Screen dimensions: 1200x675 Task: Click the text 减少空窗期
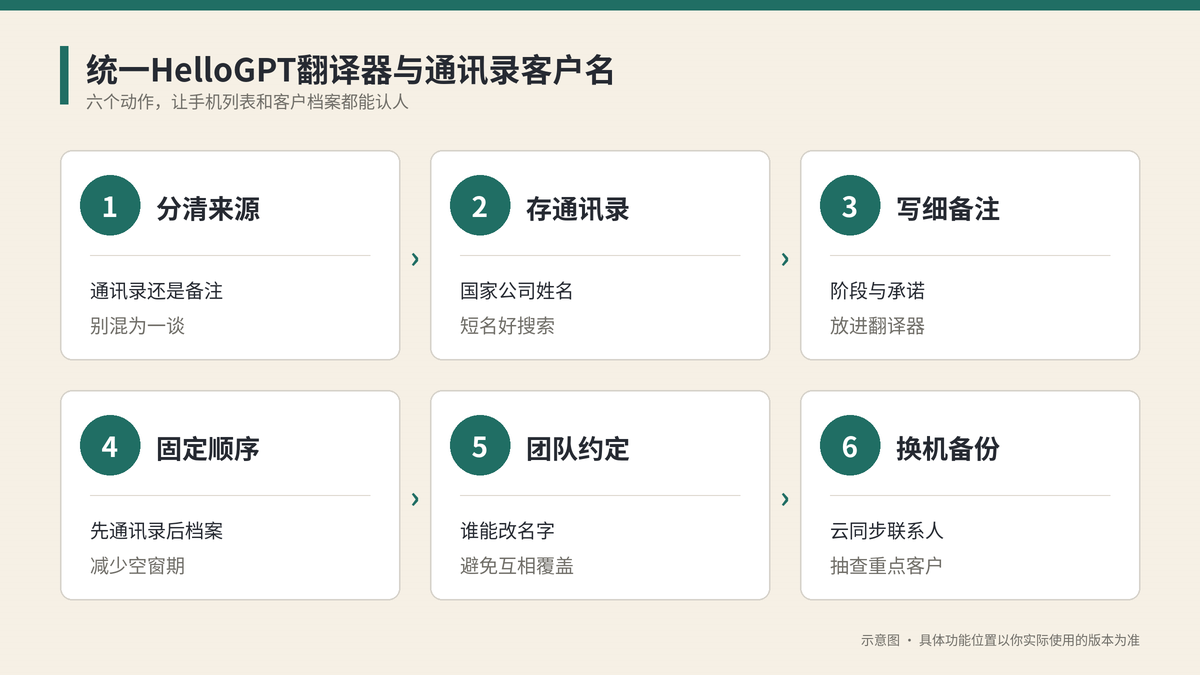point(137,566)
